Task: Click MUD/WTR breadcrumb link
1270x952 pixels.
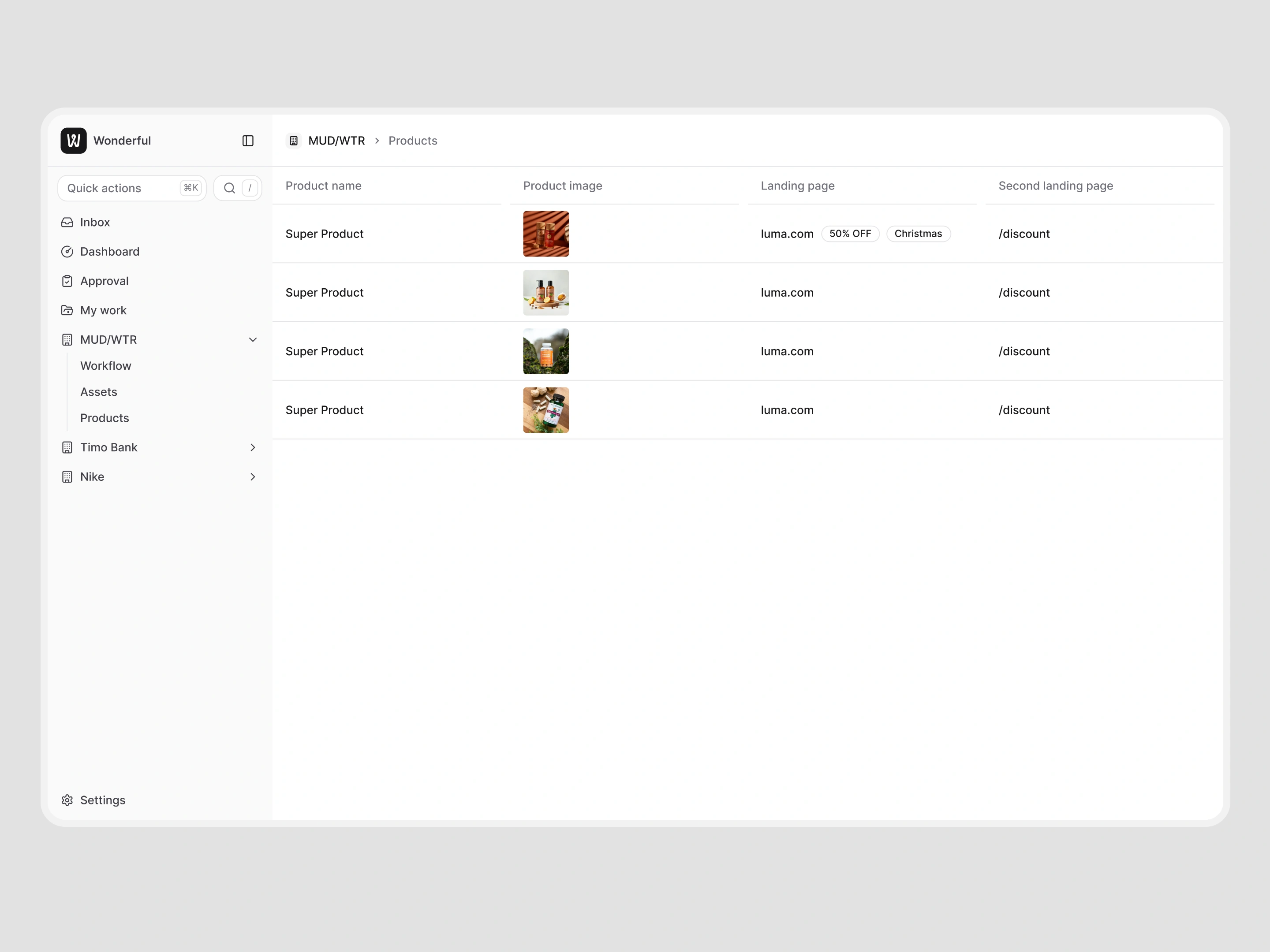Action: 336,141
